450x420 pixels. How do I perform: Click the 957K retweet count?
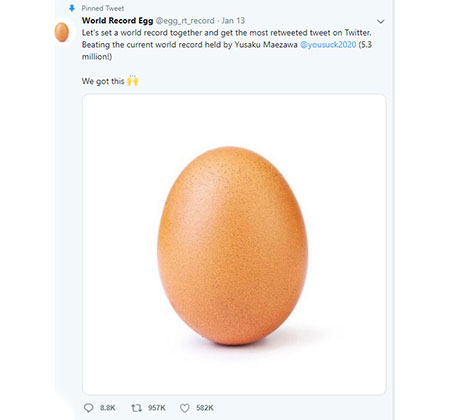click(x=157, y=408)
